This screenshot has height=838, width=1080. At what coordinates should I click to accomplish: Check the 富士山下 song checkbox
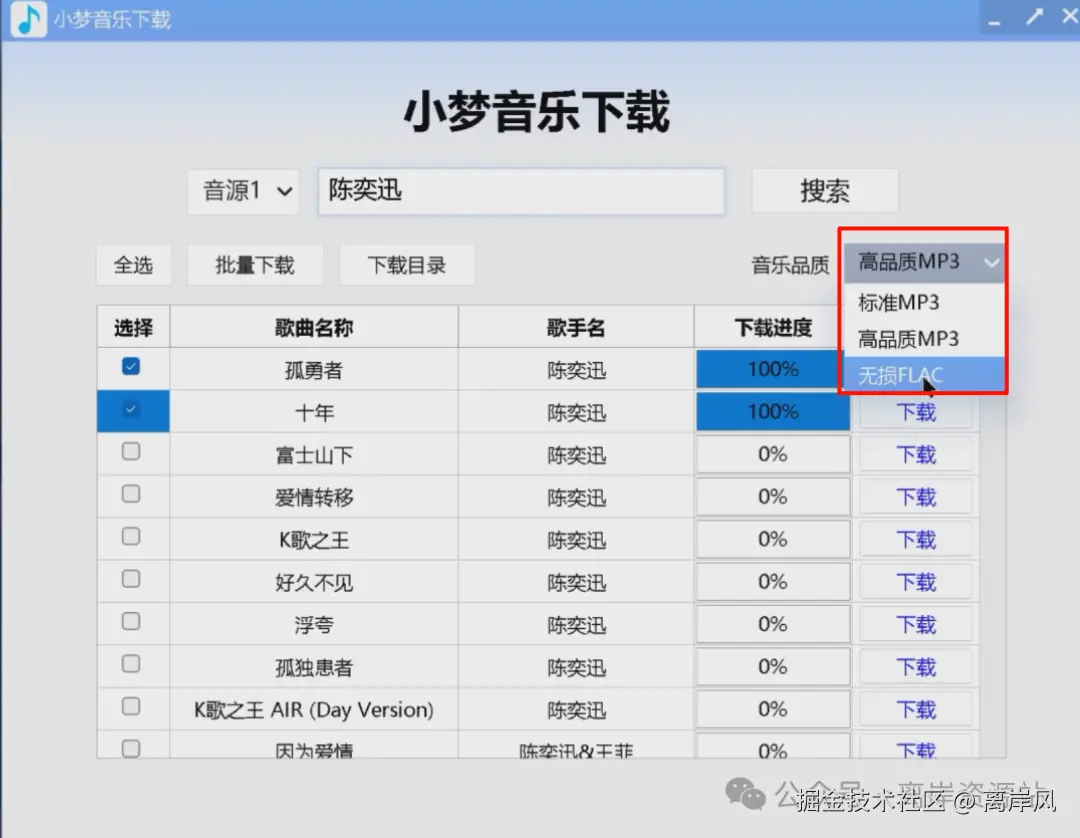pyautogui.click(x=131, y=452)
